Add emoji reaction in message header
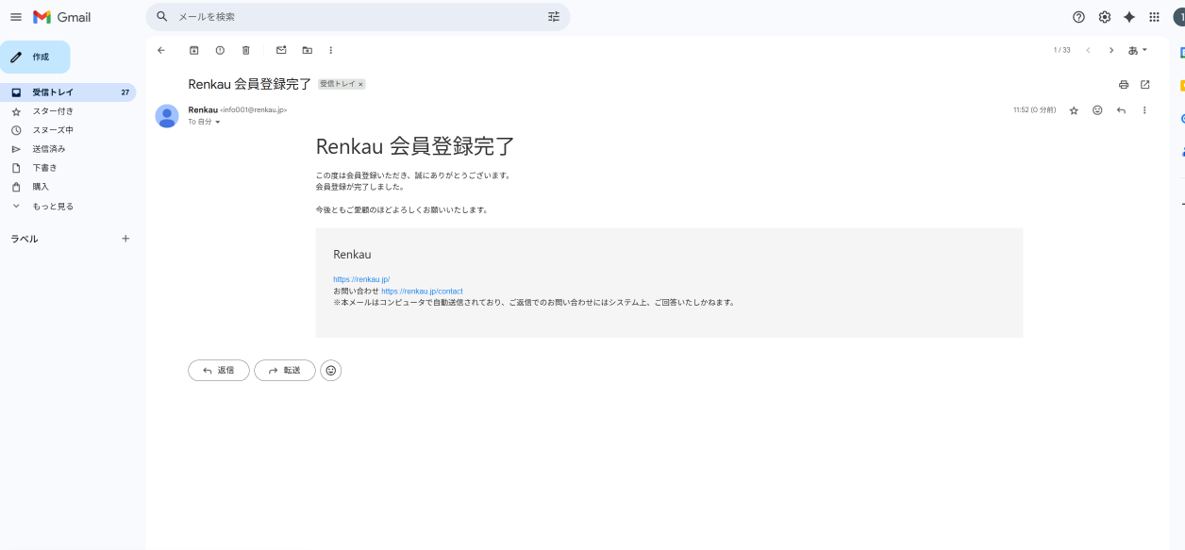This screenshot has width=1185, height=550. (x=1097, y=110)
